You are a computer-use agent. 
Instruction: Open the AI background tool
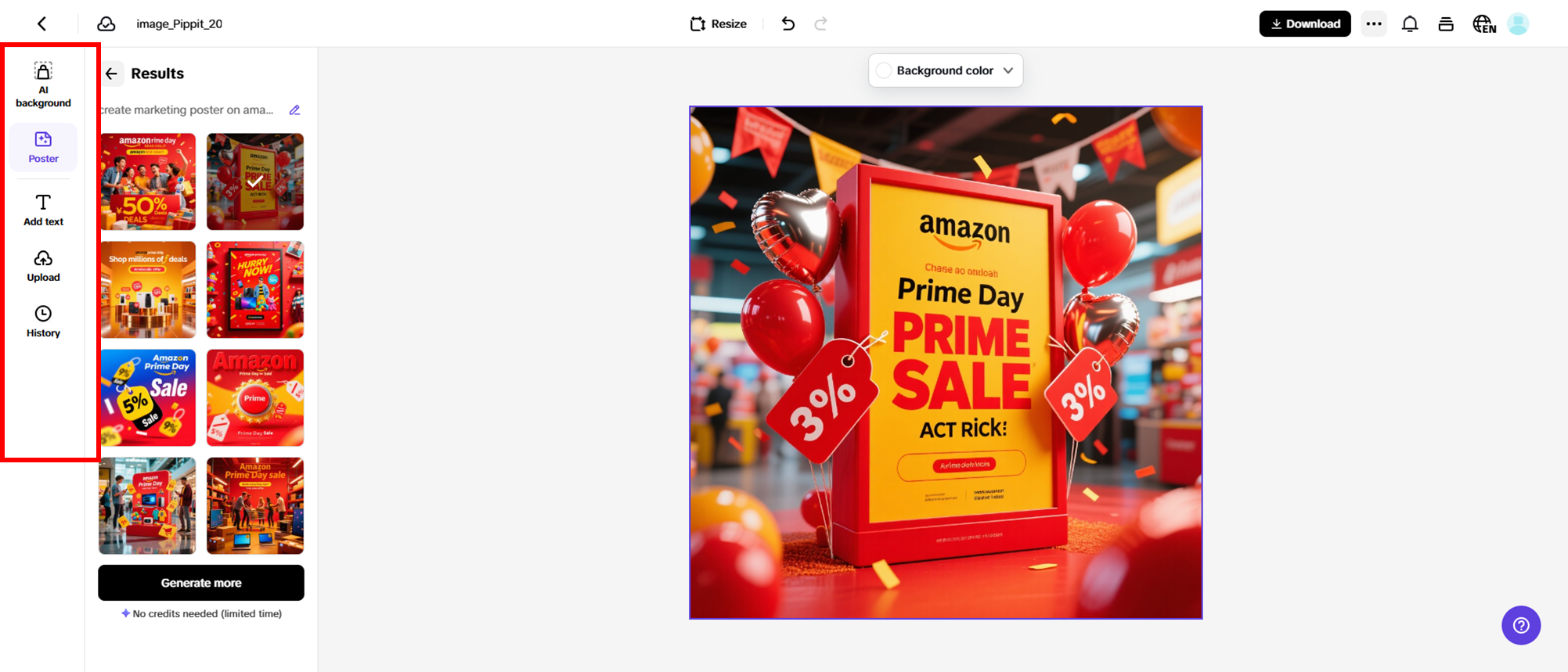pyautogui.click(x=43, y=84)
